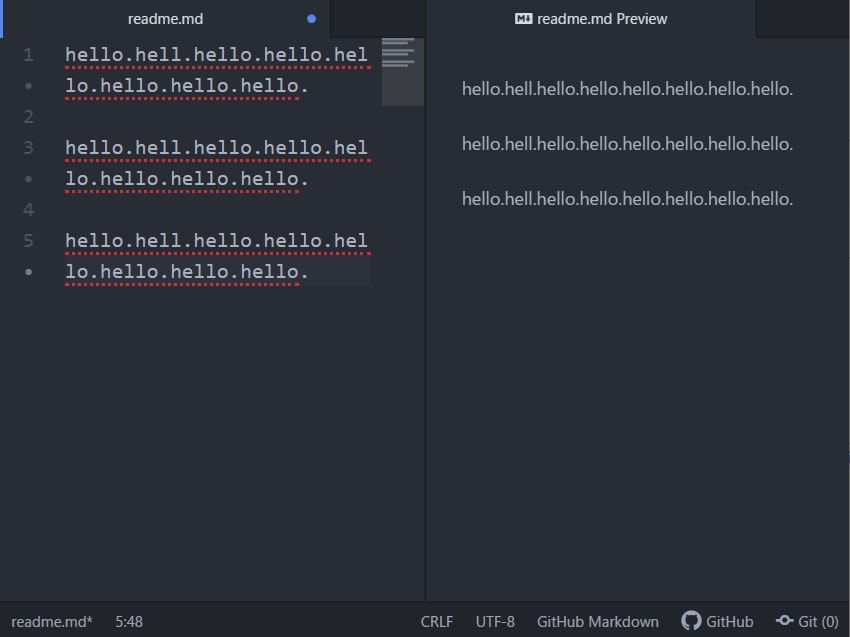
Task: Open the Git (0) panel
Action: 807,621
